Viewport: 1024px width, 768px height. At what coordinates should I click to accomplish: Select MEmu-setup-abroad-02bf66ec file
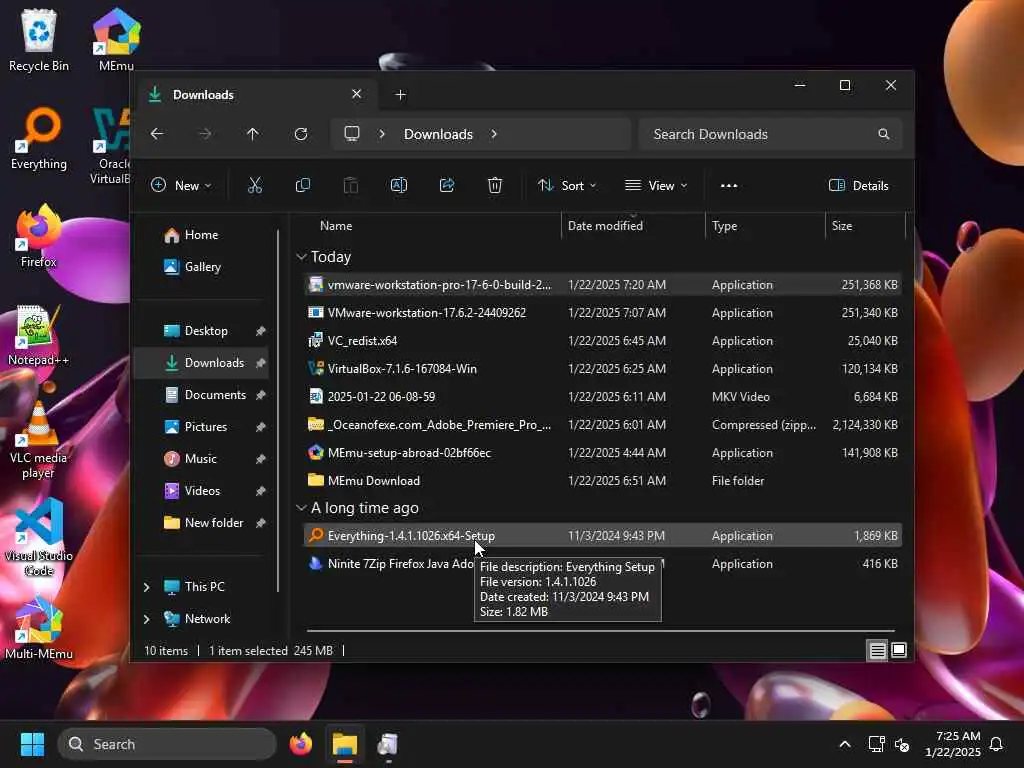pos(603,453)
